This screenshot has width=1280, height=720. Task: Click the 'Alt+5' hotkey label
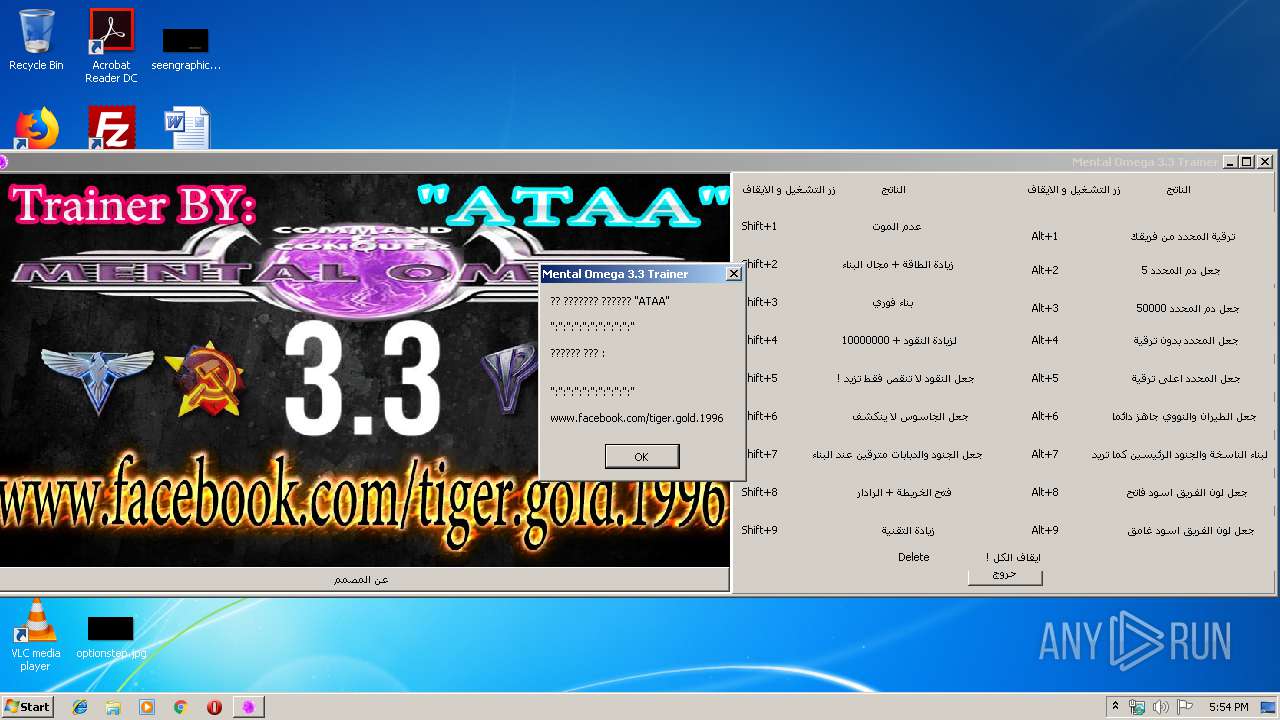(1045, 378)
